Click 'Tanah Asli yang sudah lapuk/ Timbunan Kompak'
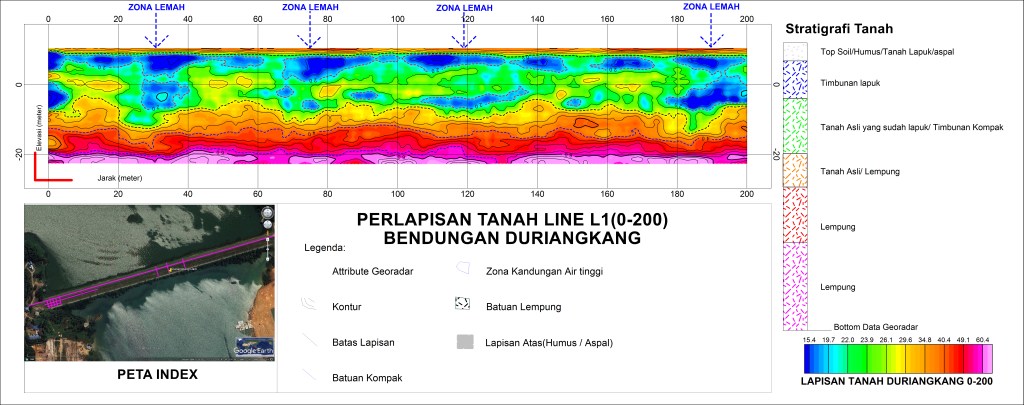This screenshot has height=405, width=1024. pos(911,127)
